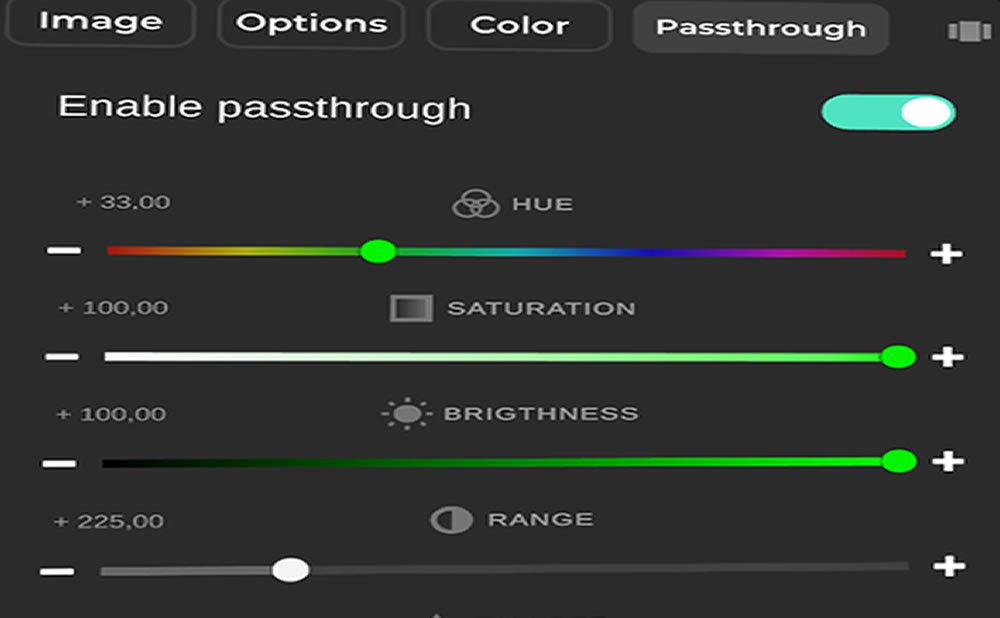This screenshot has height=618, width=1000.
Task: Click the icon right of Passthrough tab
Action: 968,31
